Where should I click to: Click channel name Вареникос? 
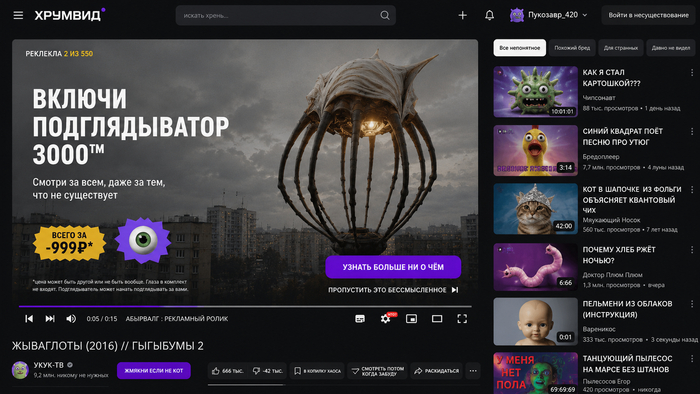tap(599, 329)
